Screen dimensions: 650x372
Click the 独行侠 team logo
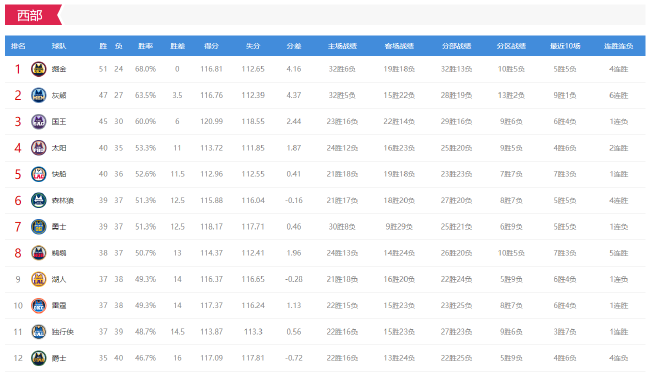39,332
